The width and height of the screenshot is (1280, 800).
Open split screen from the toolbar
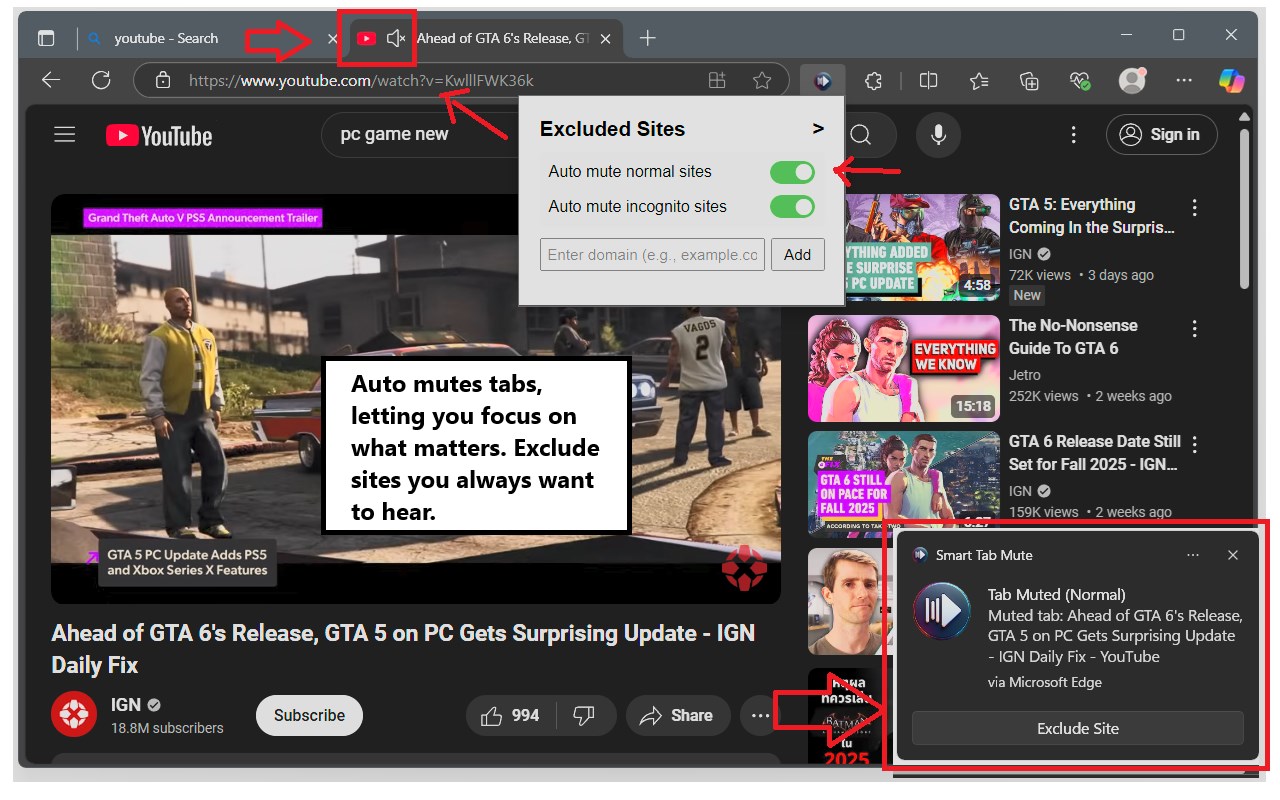[928, 81]
